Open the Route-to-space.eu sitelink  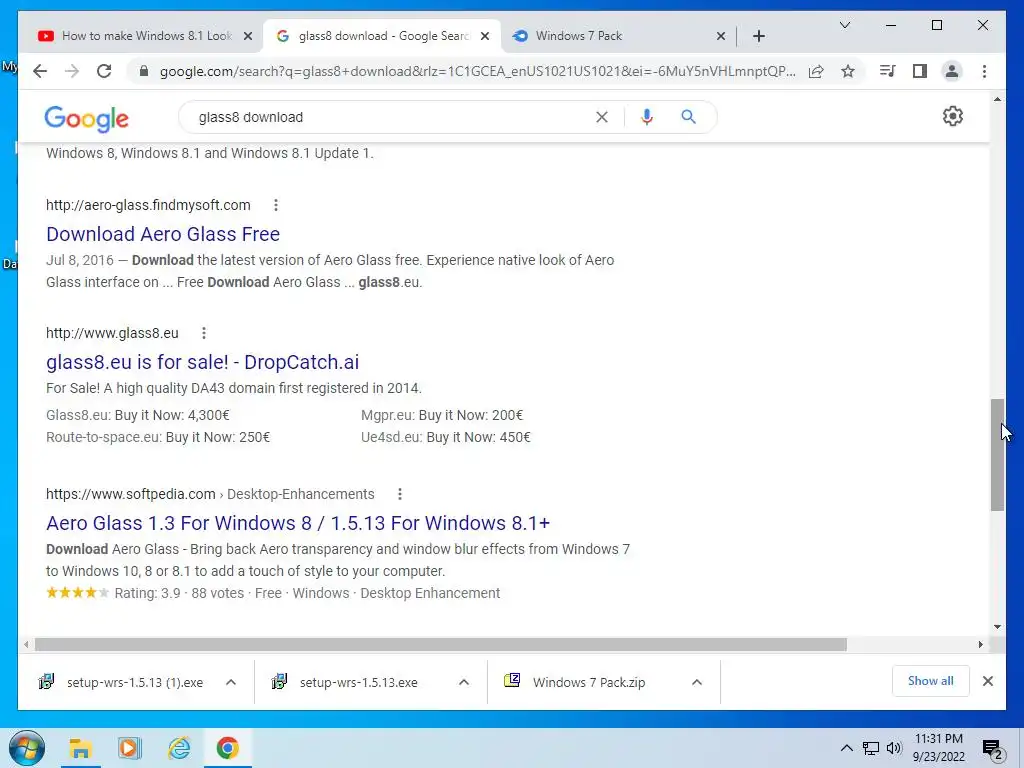[x=157, y=438]
